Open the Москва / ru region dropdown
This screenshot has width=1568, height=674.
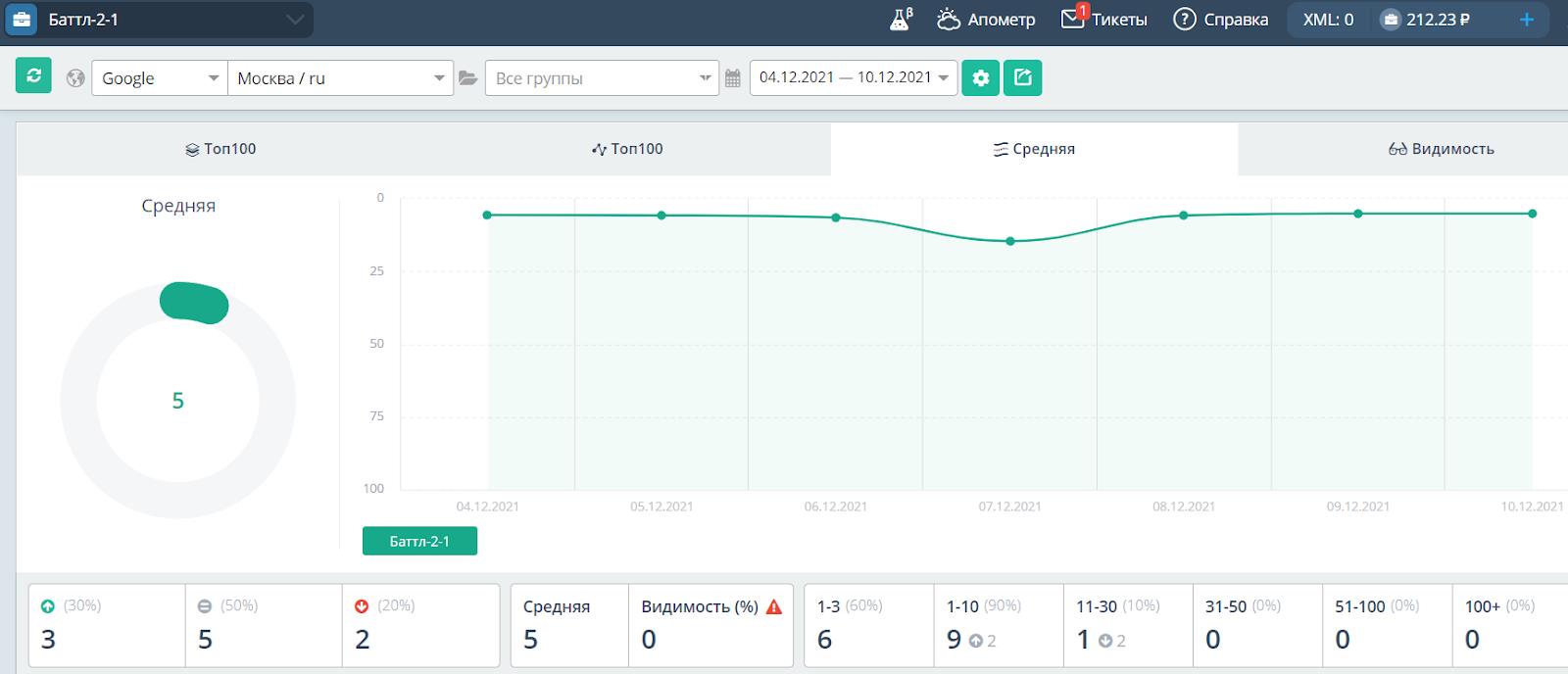[339, 78]
